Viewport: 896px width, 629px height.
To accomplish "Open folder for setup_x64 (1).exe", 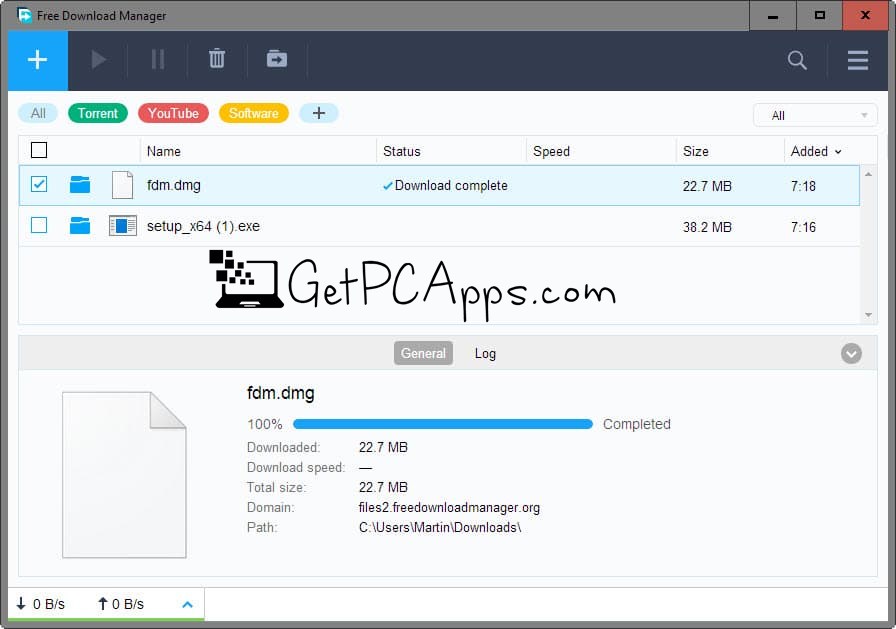I will click(80, 226).
